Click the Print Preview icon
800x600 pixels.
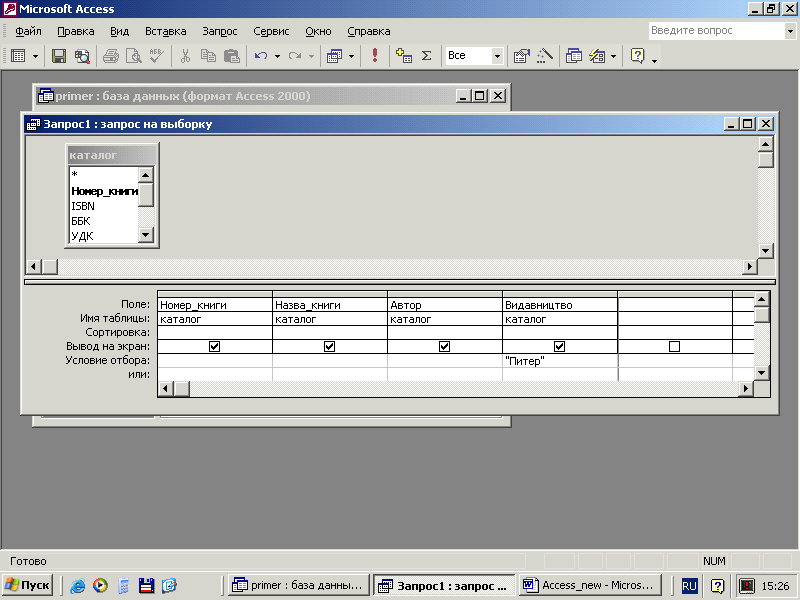coord(134,56)
